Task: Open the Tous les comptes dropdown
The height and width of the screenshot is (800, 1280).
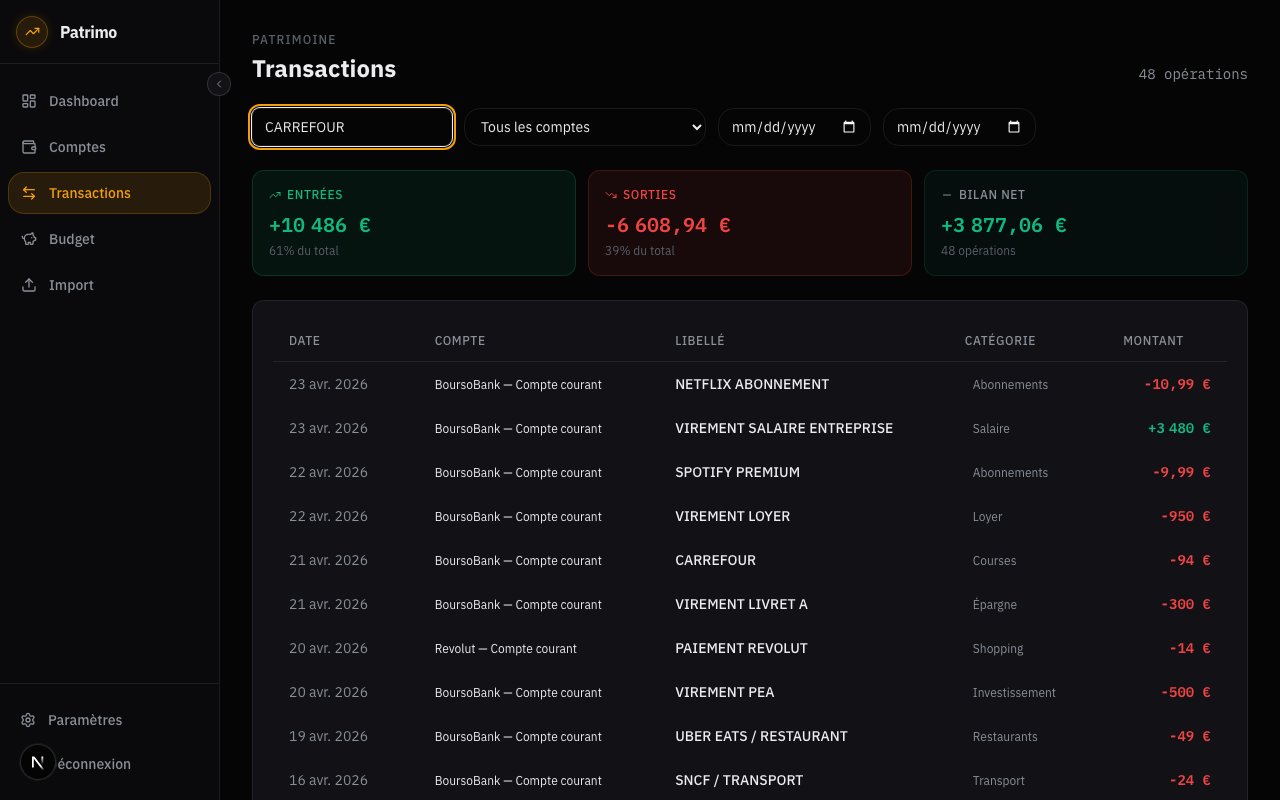Action: (585, 127)
